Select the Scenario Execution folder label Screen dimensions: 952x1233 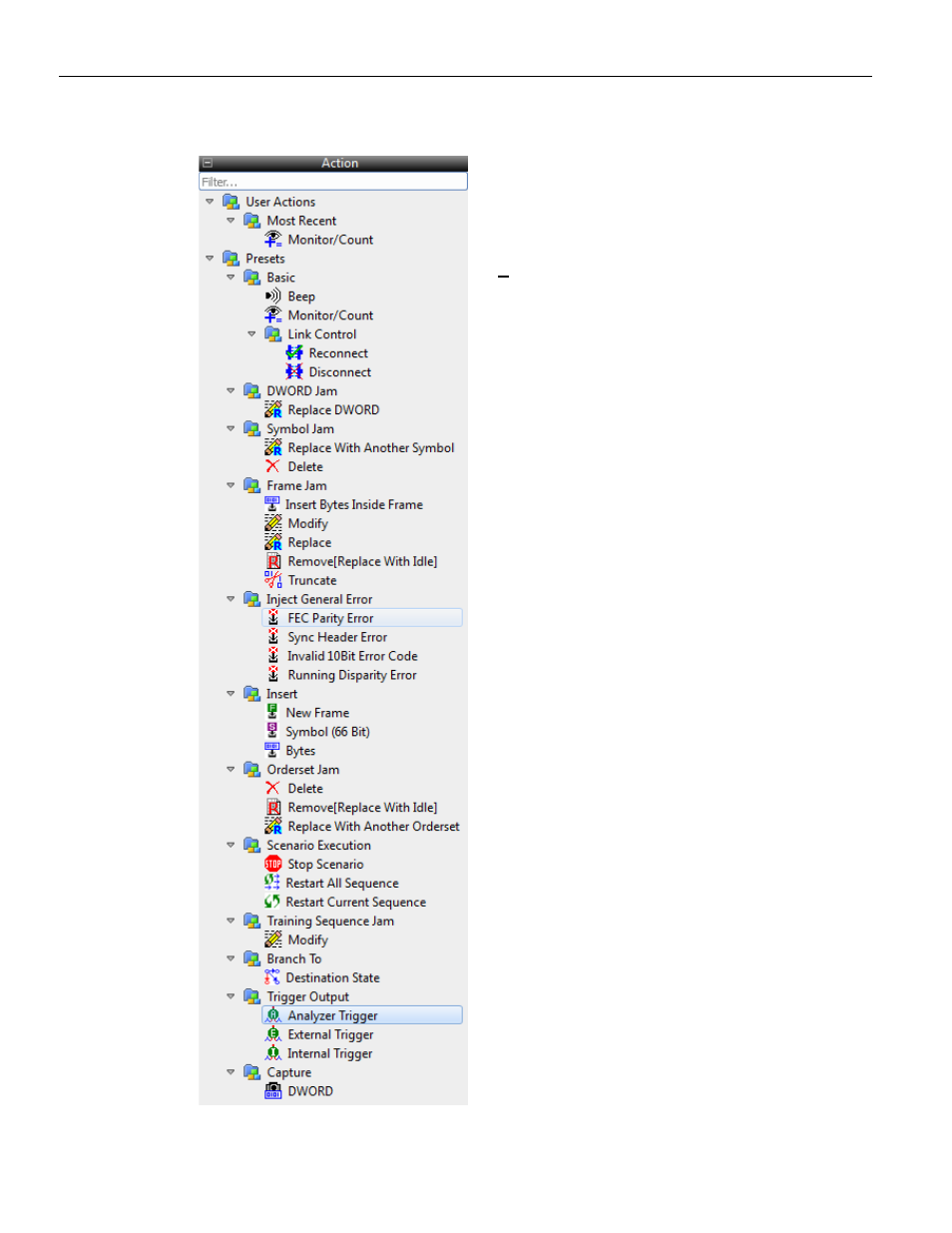click(318, 846)
